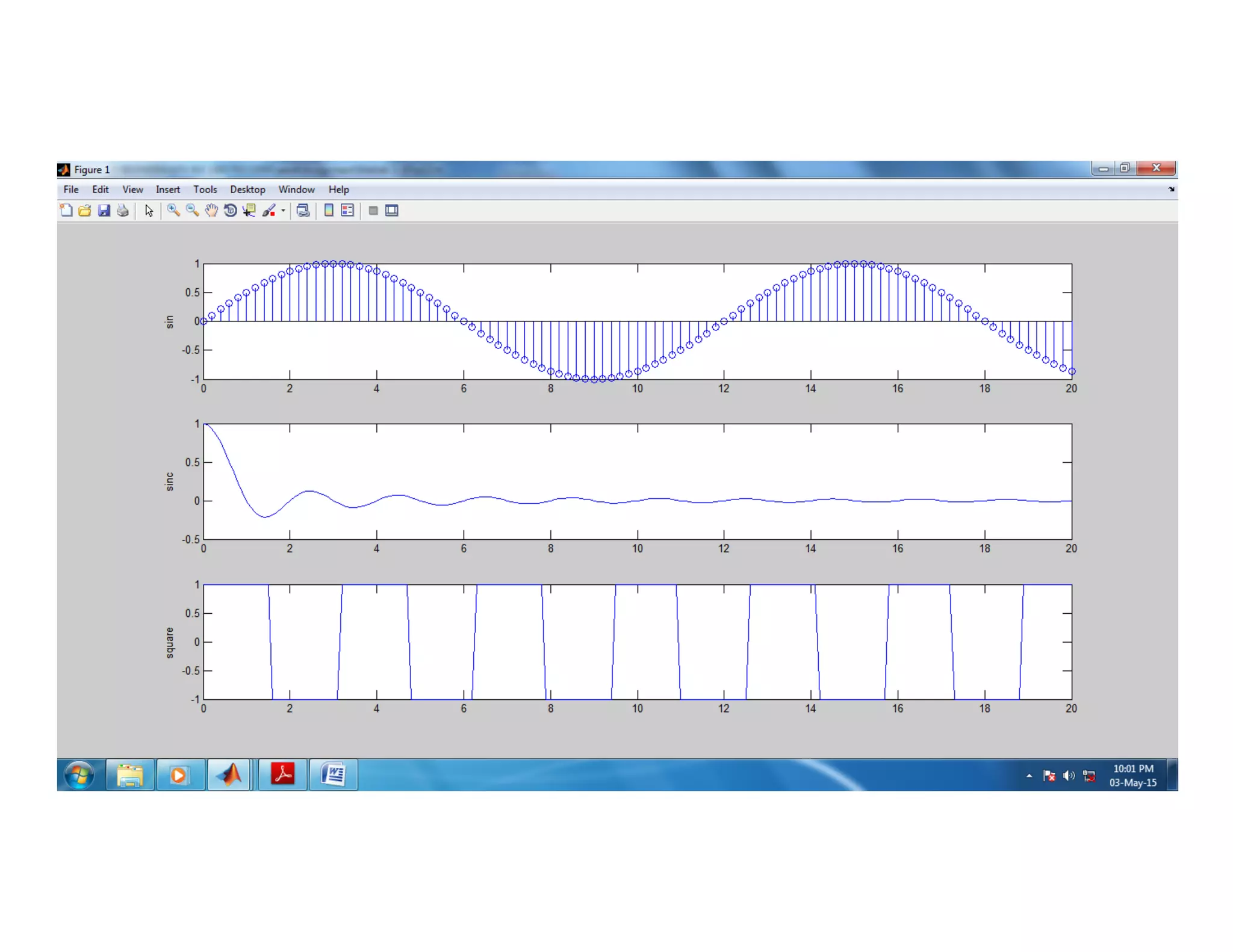
Task: Open the brush color dropdown arrow
Action: (283, 211)
